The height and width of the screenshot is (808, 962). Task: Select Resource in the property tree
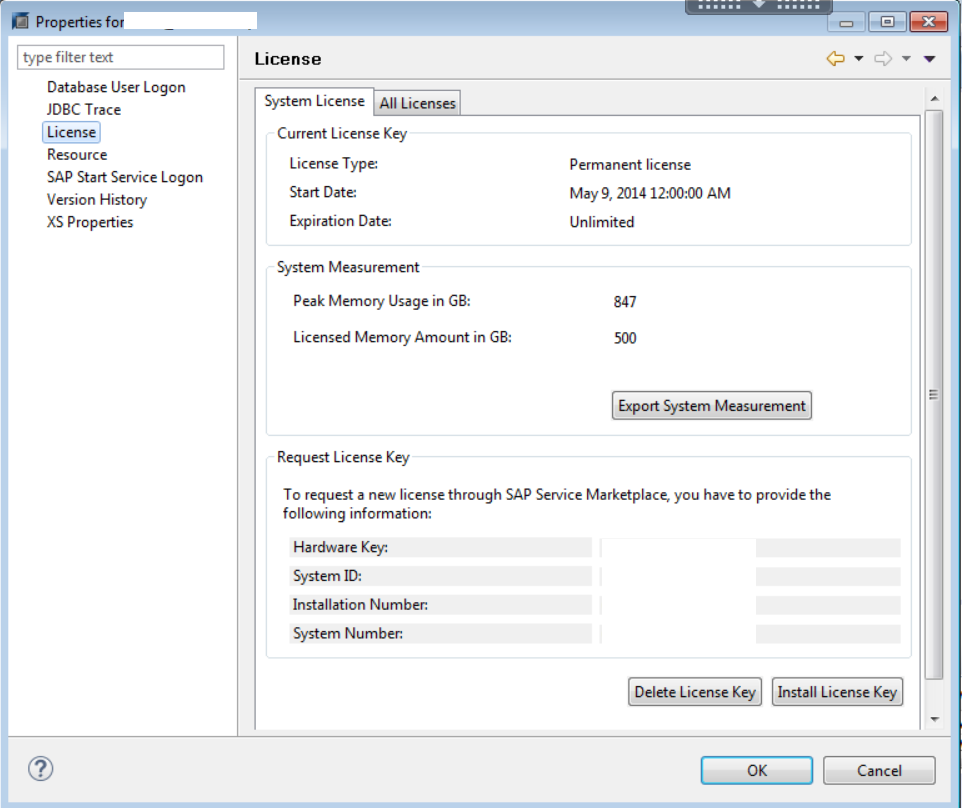click(77, 155)
